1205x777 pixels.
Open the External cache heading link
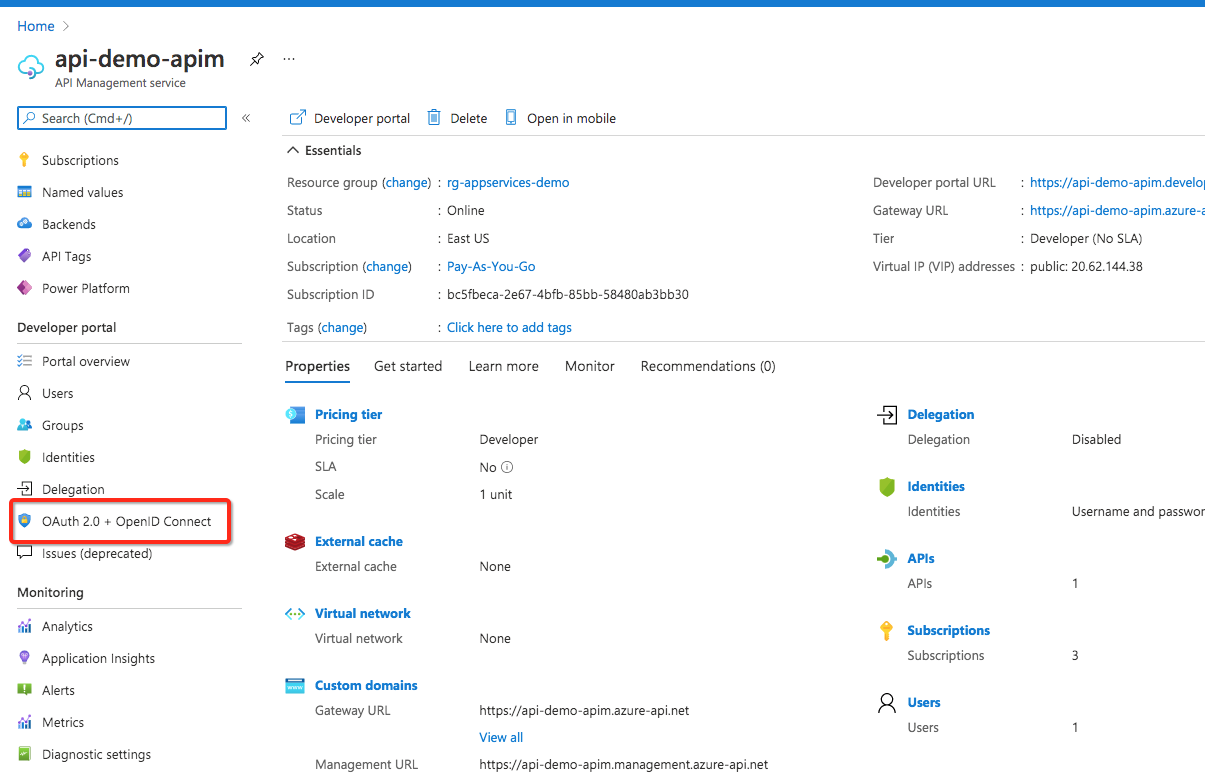click(359, 541)
